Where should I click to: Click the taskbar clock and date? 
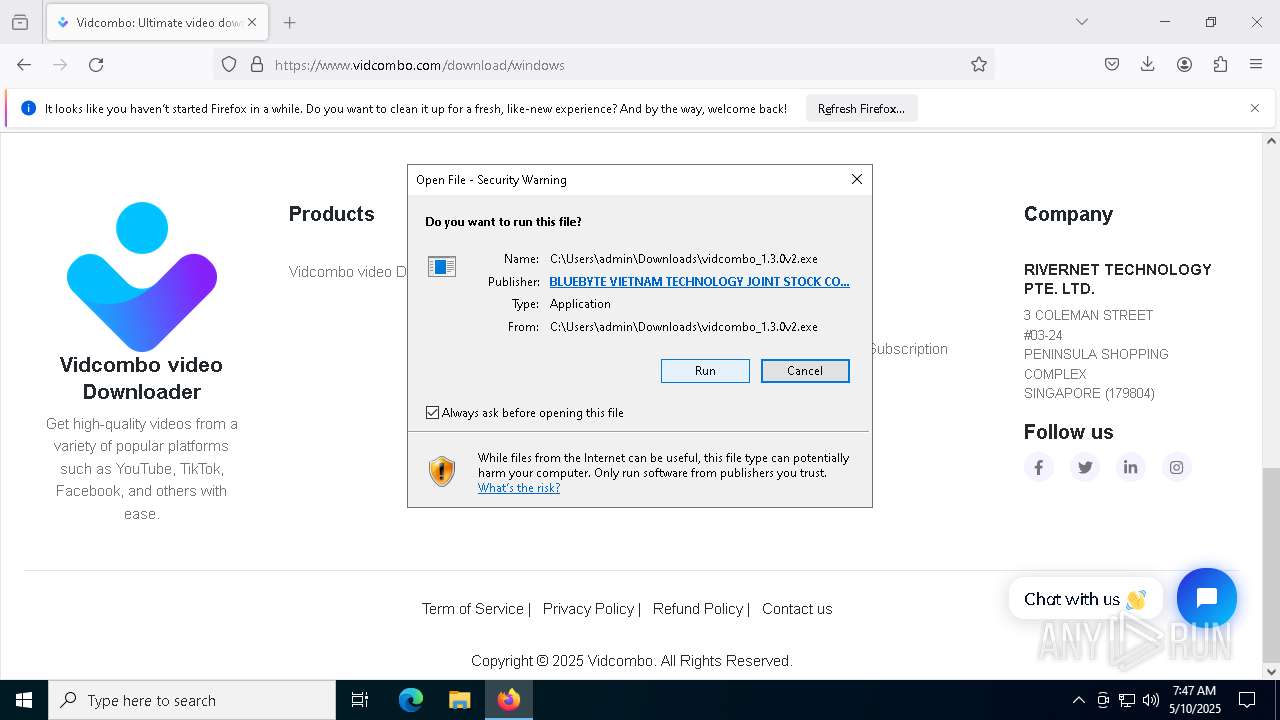click(1195, 700)
